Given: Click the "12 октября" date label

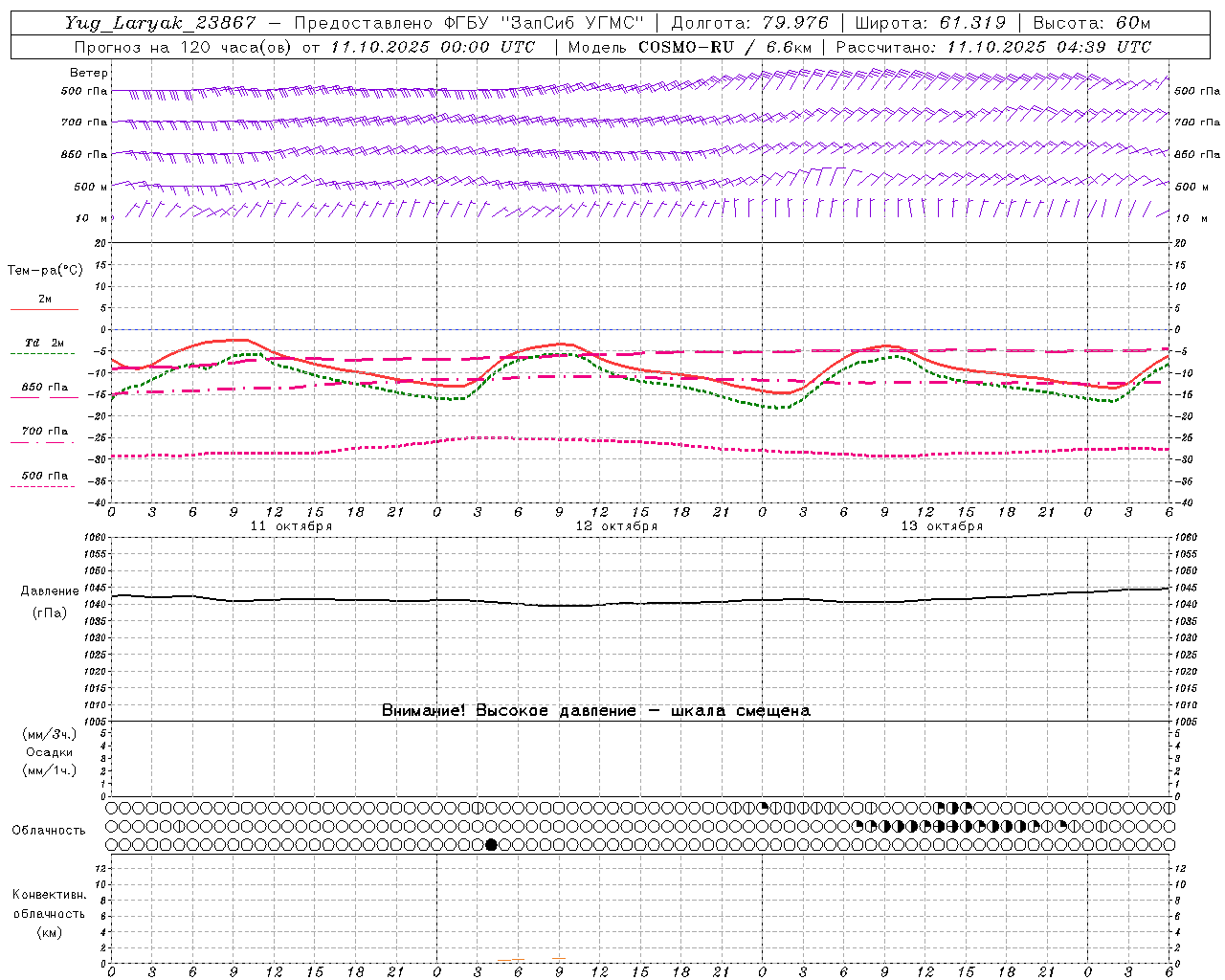Looking at the screenshot, I should tap(616, 526).
